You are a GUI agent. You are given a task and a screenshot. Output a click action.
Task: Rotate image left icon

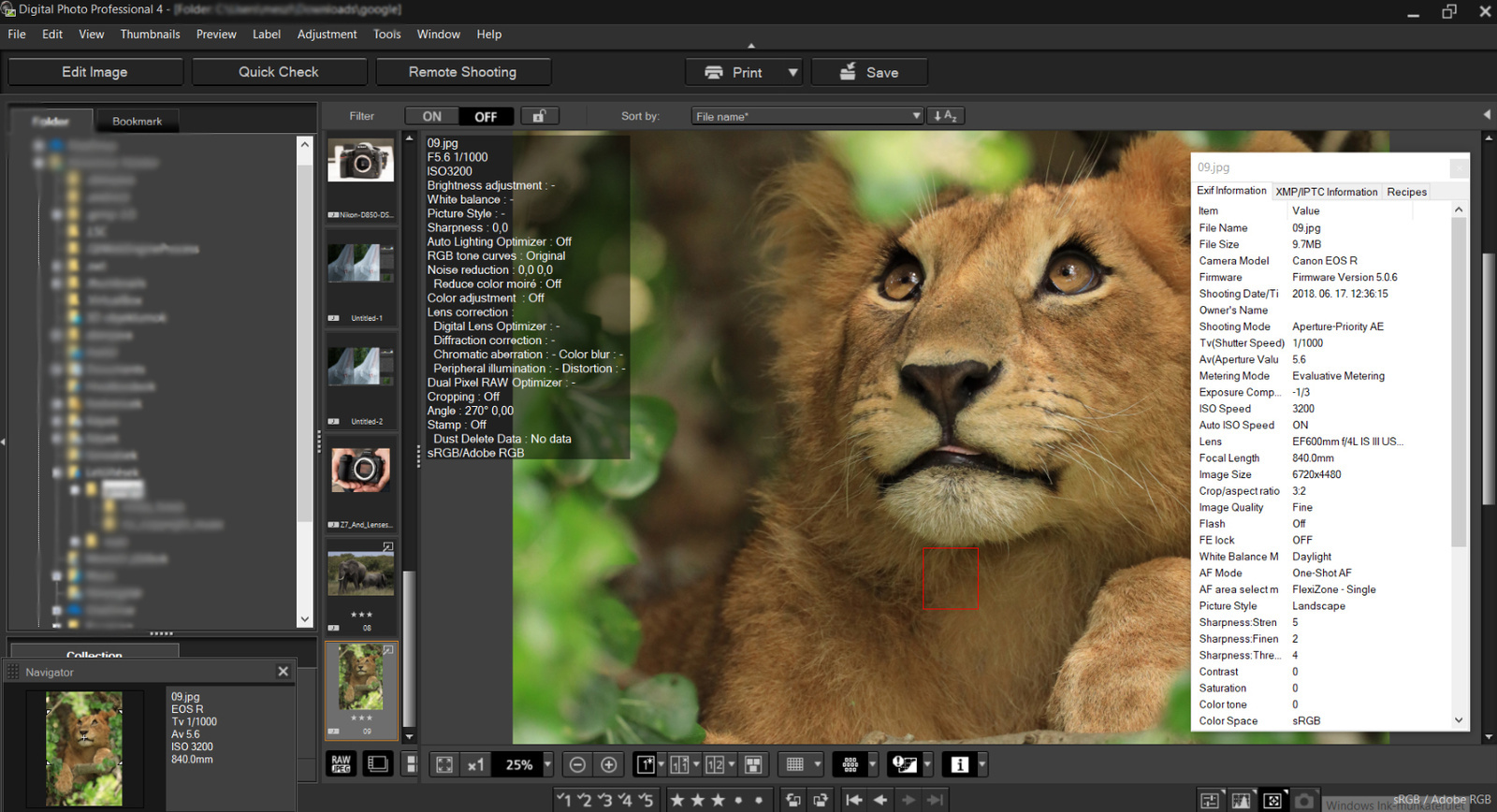click(x=793, y=800)
